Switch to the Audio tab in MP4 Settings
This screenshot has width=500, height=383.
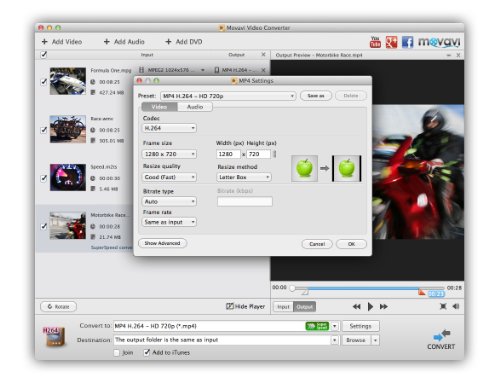(x=195, y=107)
